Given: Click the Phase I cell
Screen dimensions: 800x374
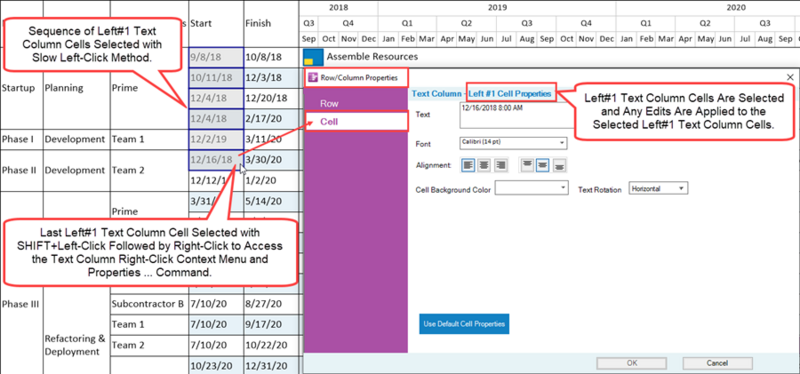Looking at the screenshot, I should [x=21, y=139].
